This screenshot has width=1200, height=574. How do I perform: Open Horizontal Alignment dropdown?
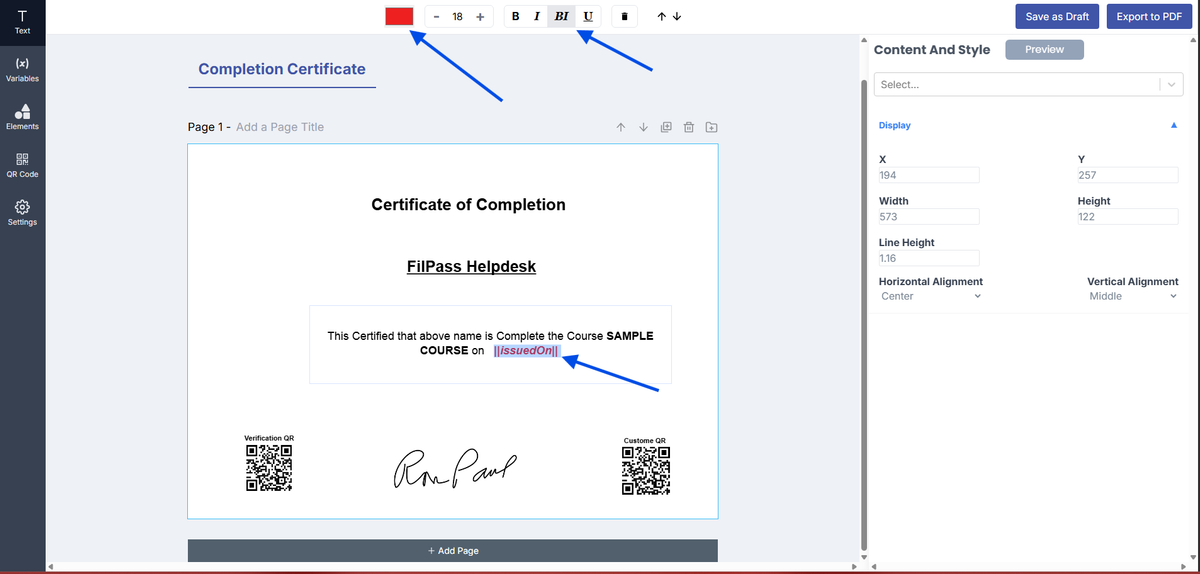(x=930, y=296)
